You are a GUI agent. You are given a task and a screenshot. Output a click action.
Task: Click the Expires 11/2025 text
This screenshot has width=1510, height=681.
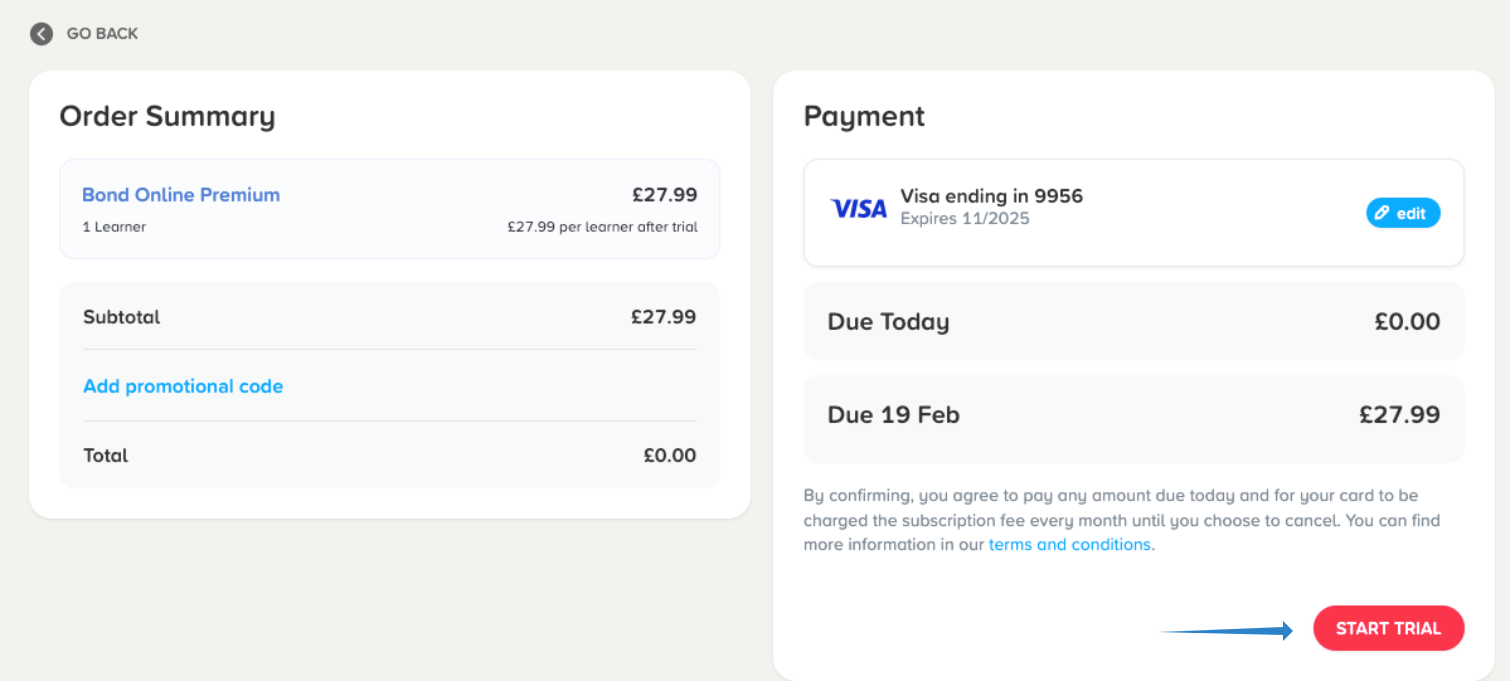964,218
